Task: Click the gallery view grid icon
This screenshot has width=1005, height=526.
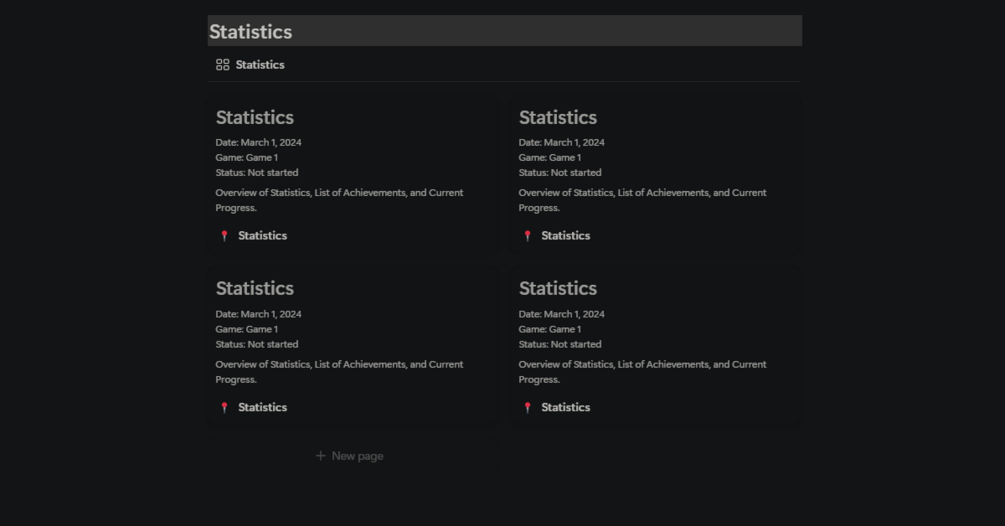Action: pyautogui.click(x=222, y=65)
